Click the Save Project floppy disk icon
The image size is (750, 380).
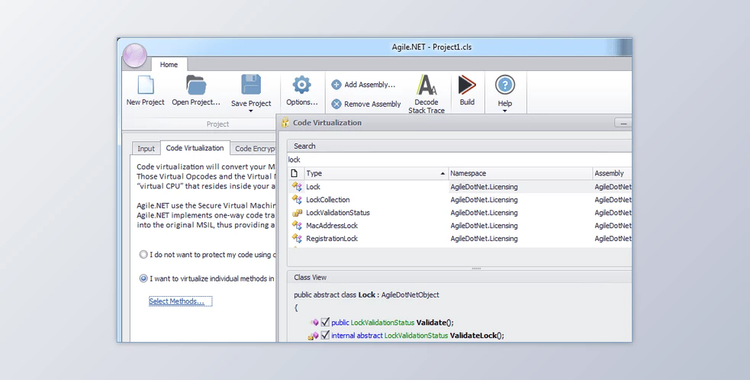251,85
